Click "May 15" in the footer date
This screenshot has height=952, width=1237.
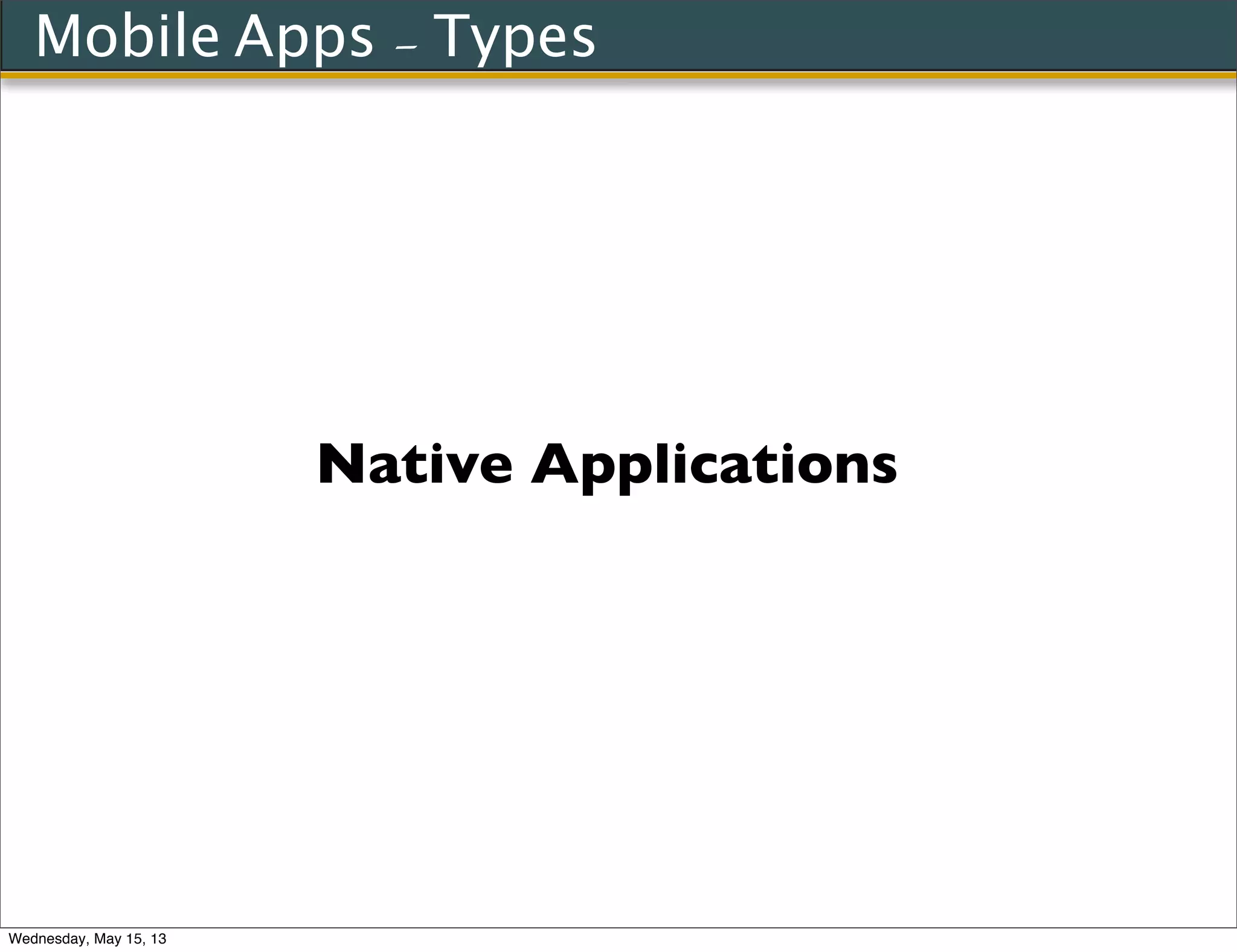coord(118,939)
